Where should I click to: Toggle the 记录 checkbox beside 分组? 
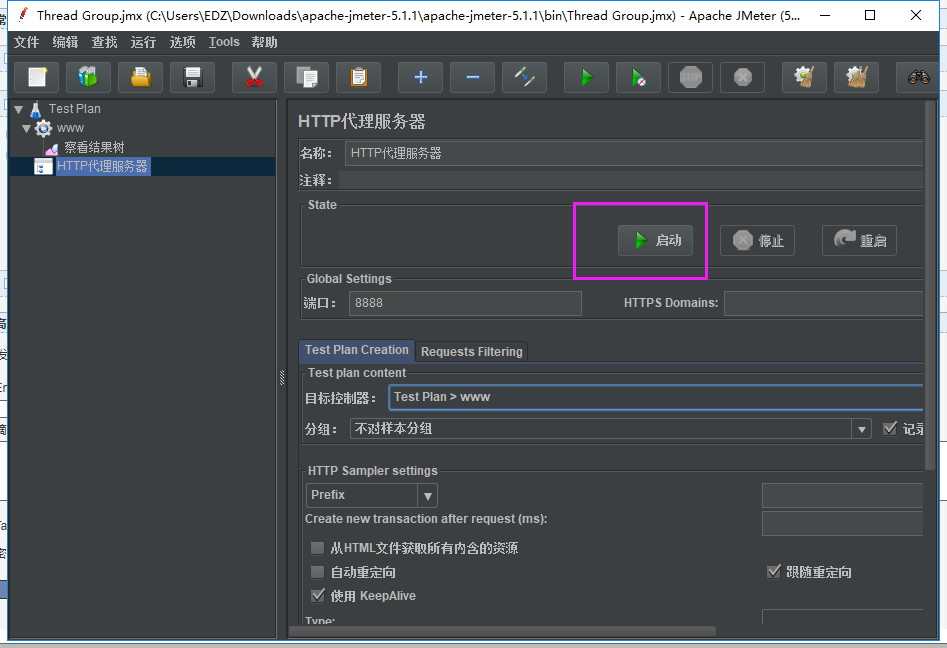(890, 429)
